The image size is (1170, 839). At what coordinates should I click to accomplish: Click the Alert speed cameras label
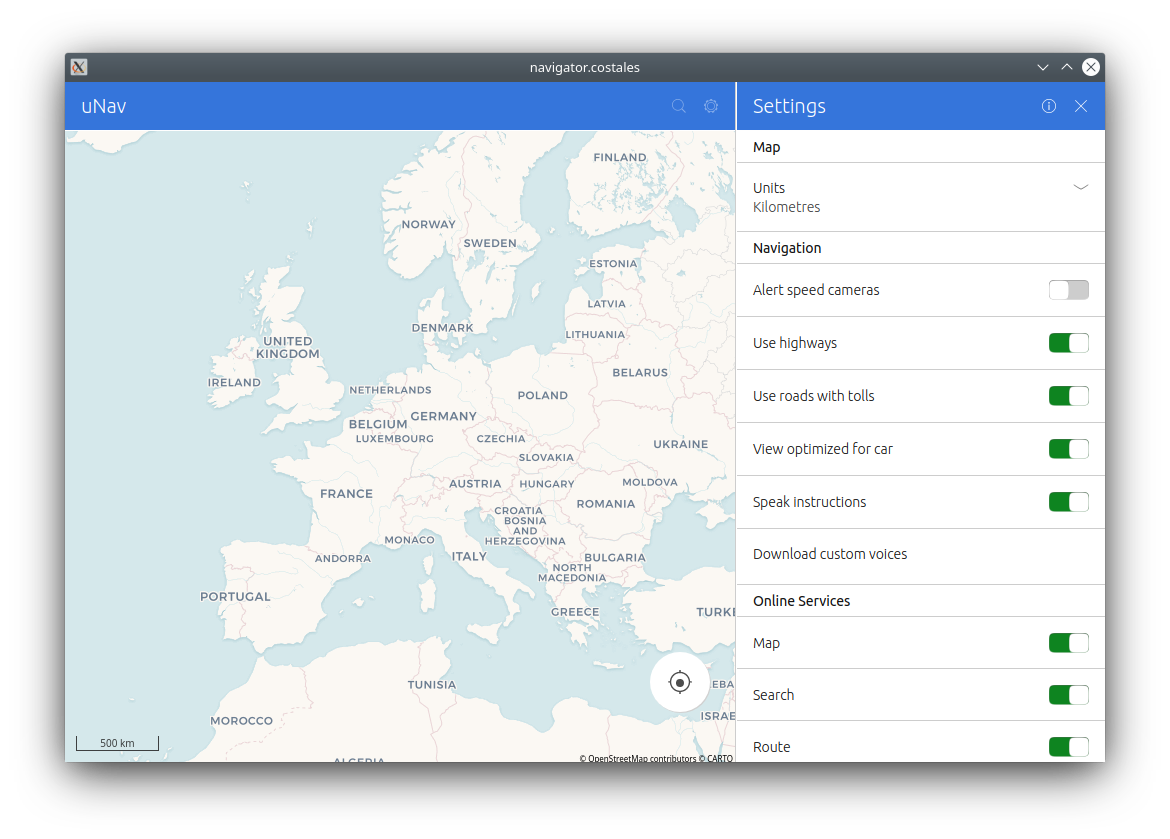816,290
